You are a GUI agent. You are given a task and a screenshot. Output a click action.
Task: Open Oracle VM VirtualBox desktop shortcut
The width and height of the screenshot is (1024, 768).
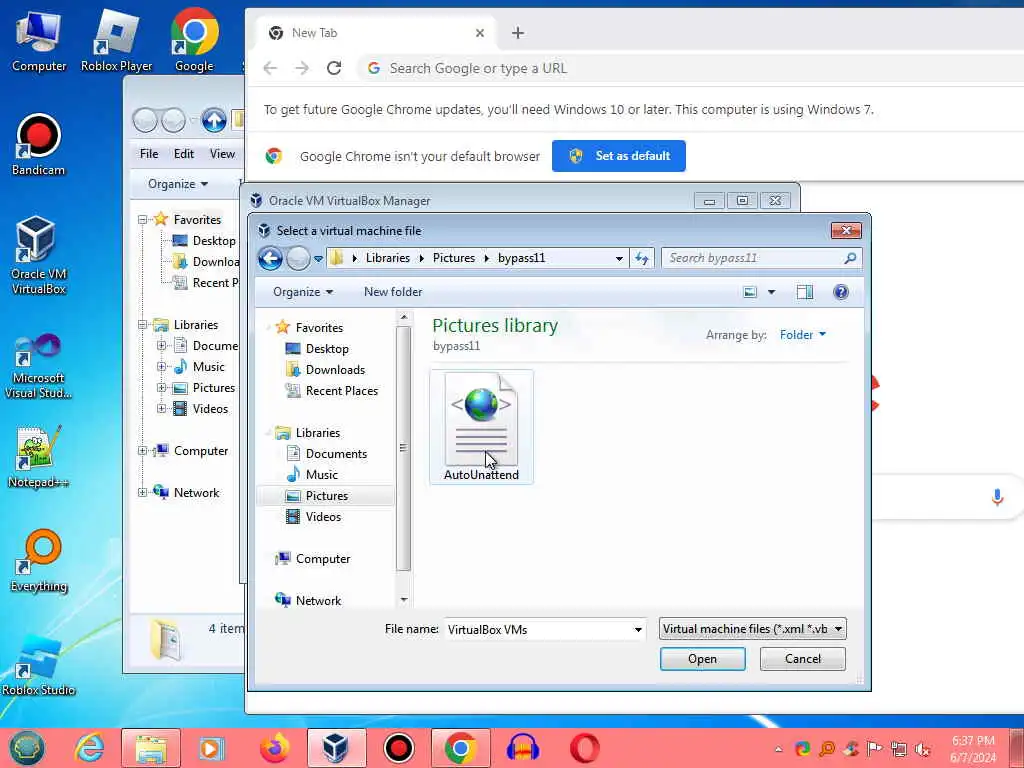pos(39,255)
